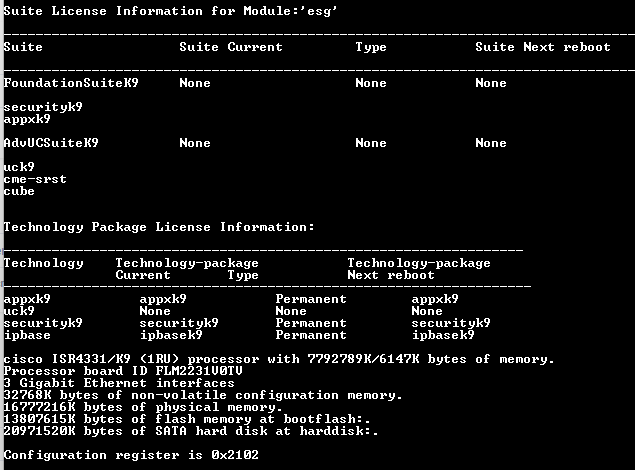Click the FoundationSuiteK9 suite name
Image resolution: width=635 pixels, height=470 pixels.
[x=71, y=83]
